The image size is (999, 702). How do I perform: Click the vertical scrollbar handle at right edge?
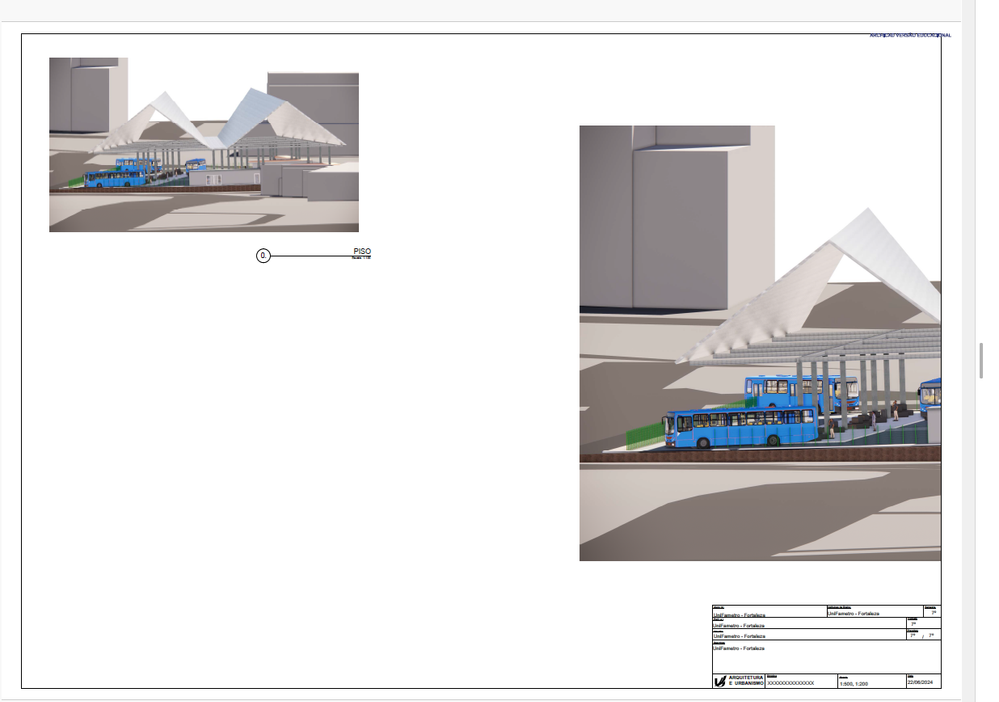981,361
